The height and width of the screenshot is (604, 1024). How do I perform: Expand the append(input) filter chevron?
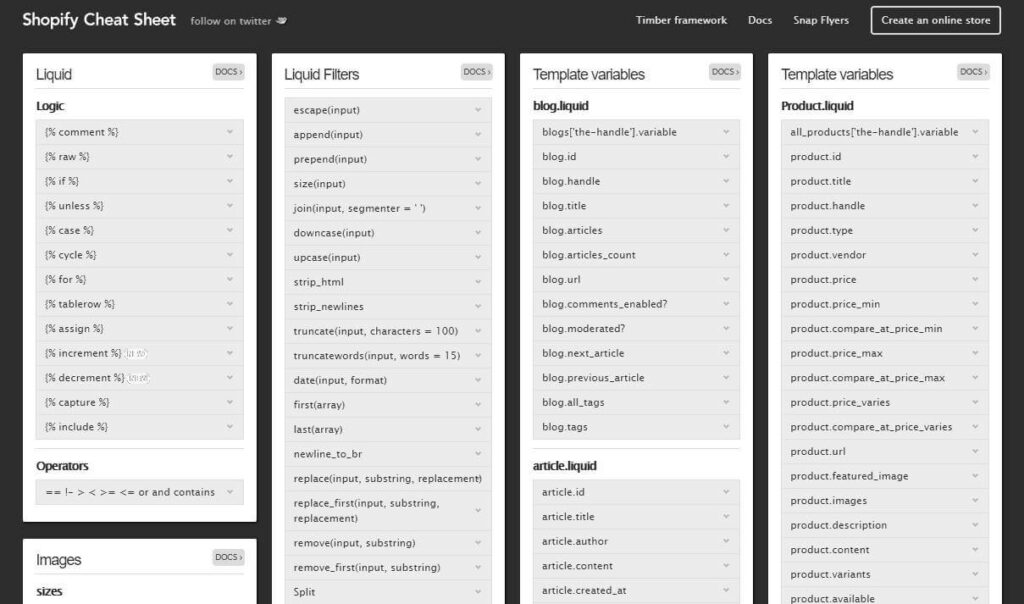[x=478, y=135]
